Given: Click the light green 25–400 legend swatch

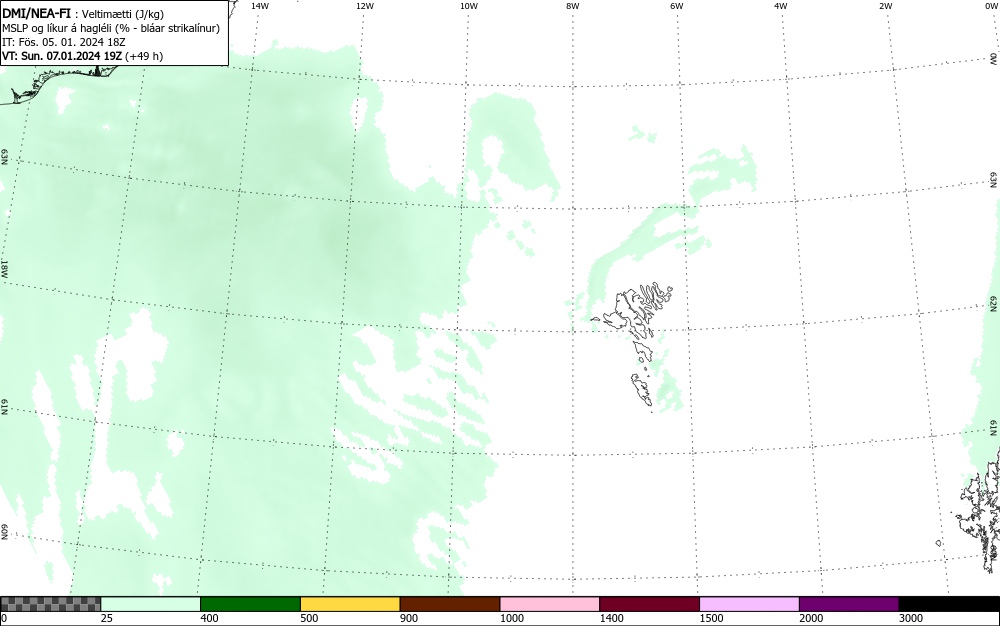Looking at the screenshot, I should (x=151, y=604).
